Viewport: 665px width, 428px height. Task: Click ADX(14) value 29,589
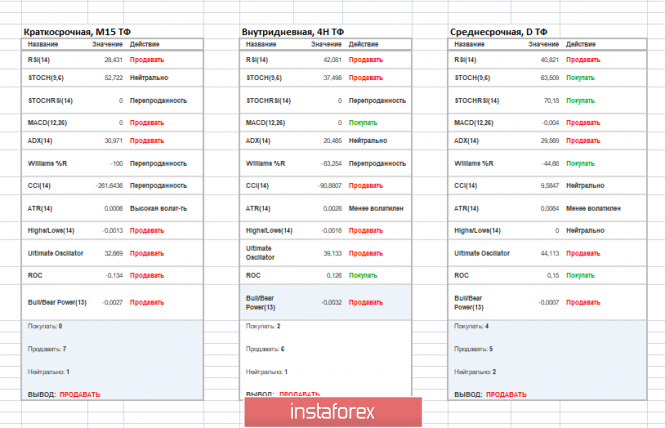click(550, 140)
